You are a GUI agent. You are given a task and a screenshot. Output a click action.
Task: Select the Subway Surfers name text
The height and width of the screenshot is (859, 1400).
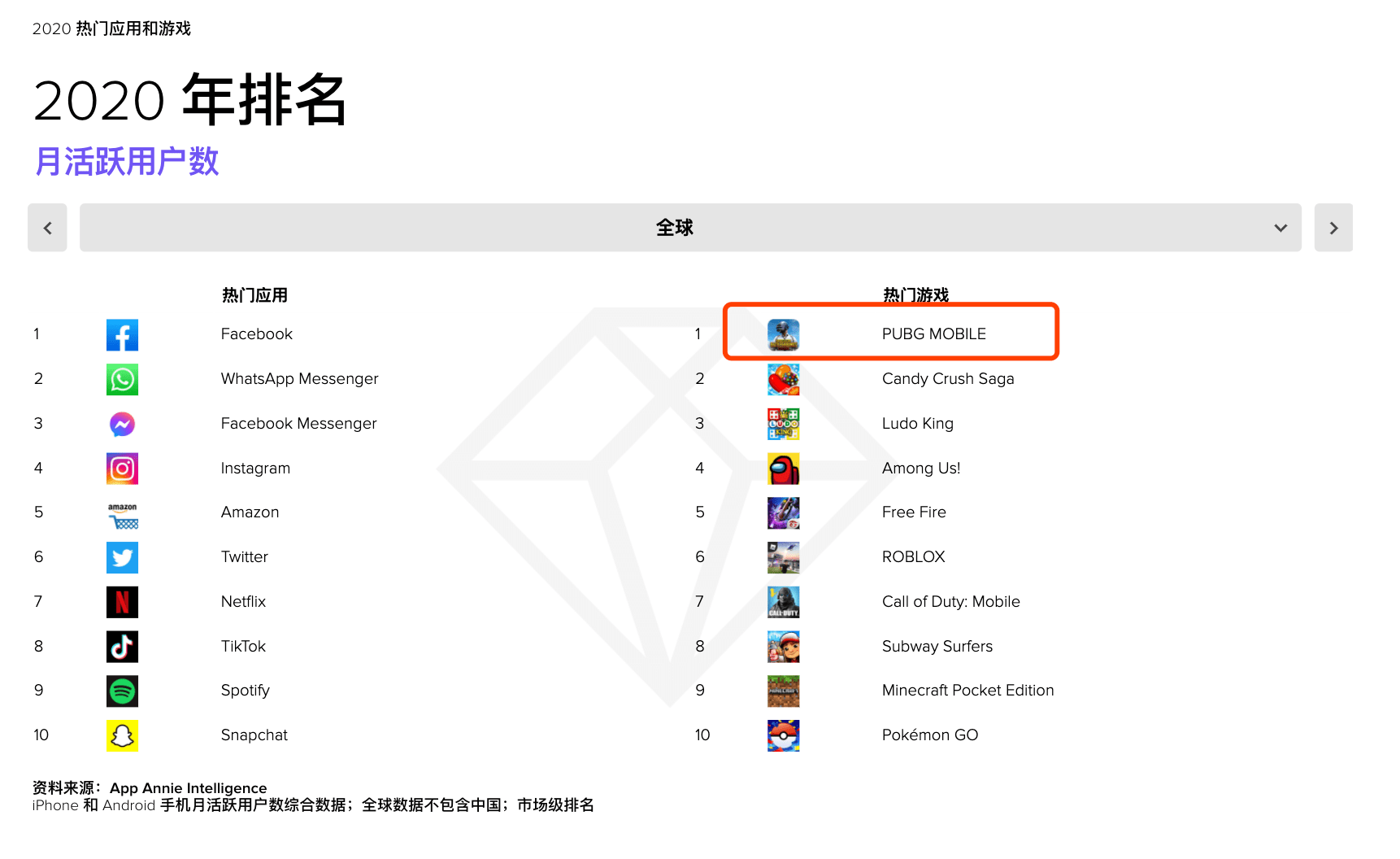(x=937, y=647)
